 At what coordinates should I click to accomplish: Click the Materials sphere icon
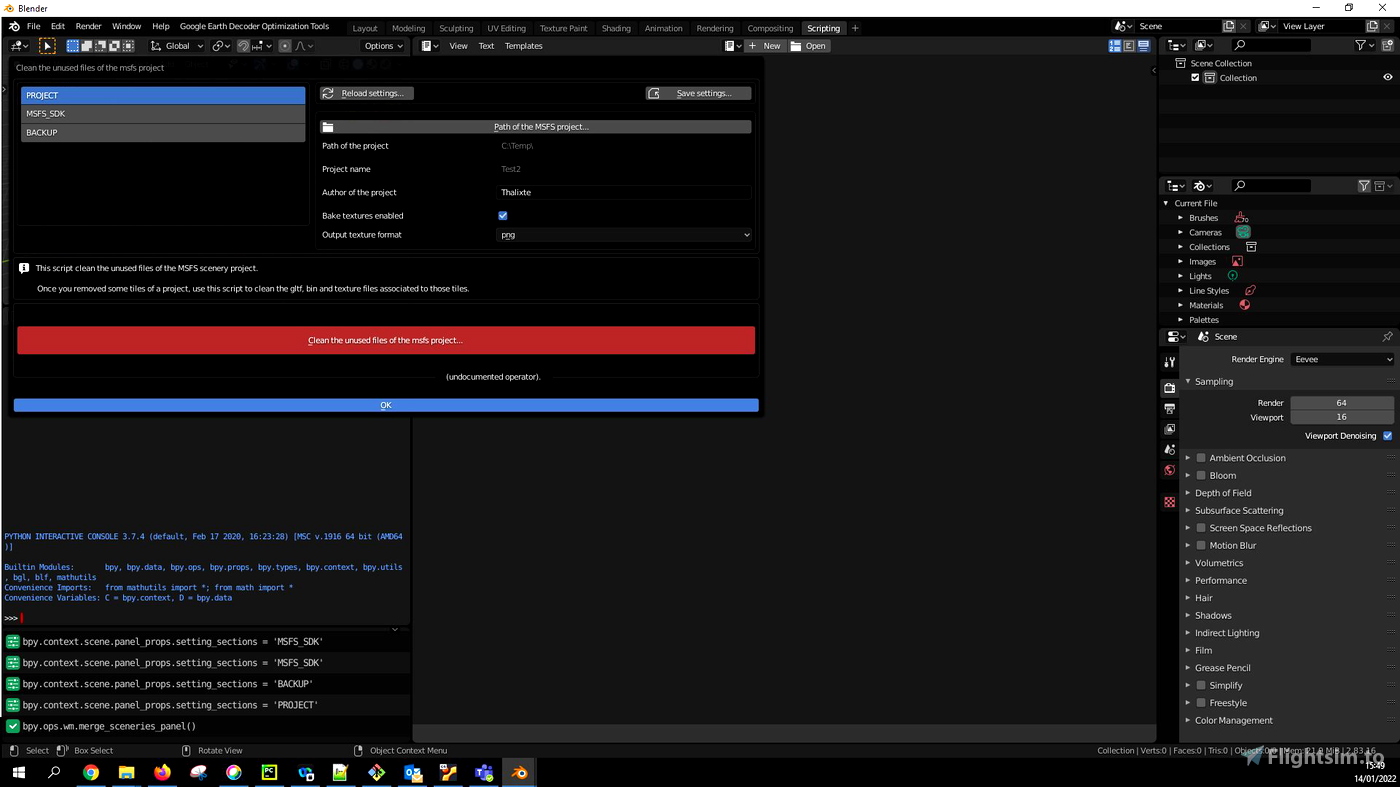point(1245,305)
